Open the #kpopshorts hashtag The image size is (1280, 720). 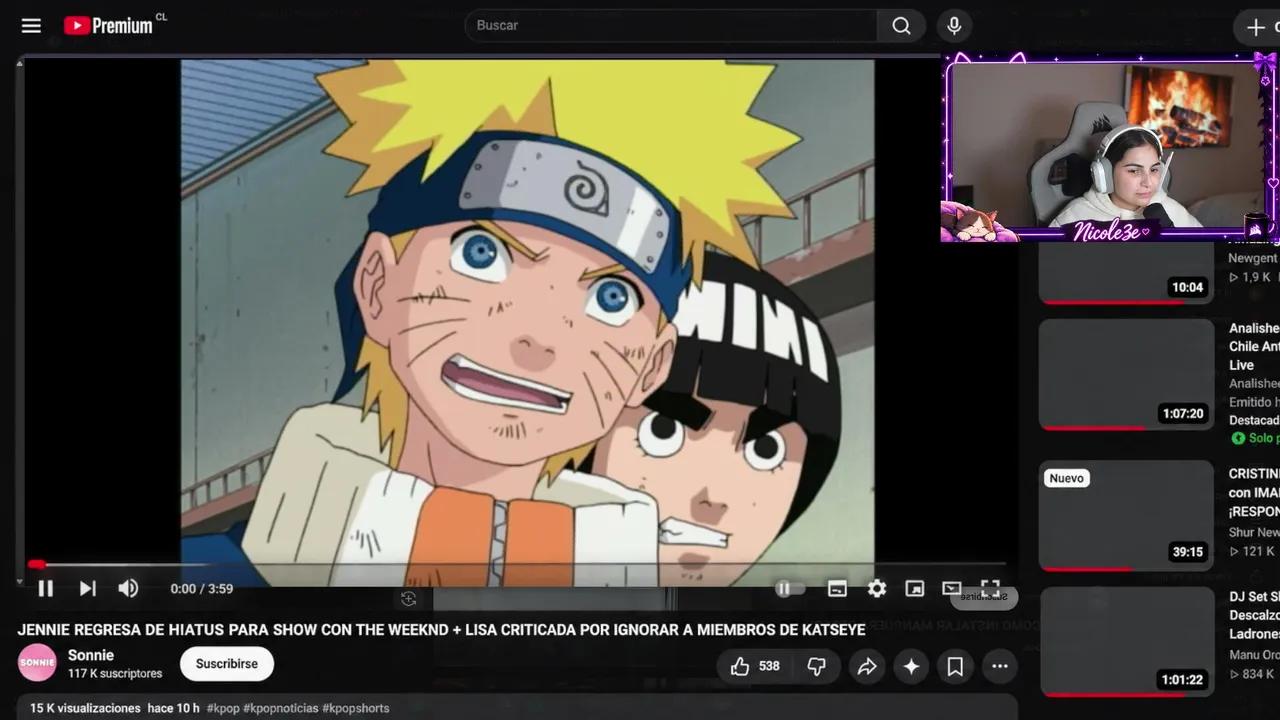[356, 708]
